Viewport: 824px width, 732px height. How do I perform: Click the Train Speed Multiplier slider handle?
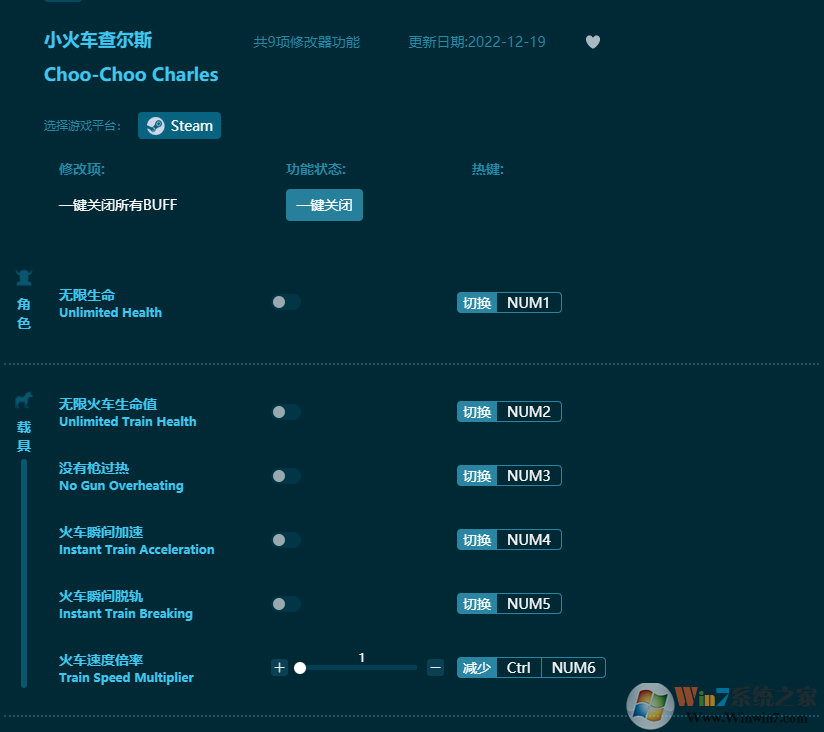[x=300, y=668]
